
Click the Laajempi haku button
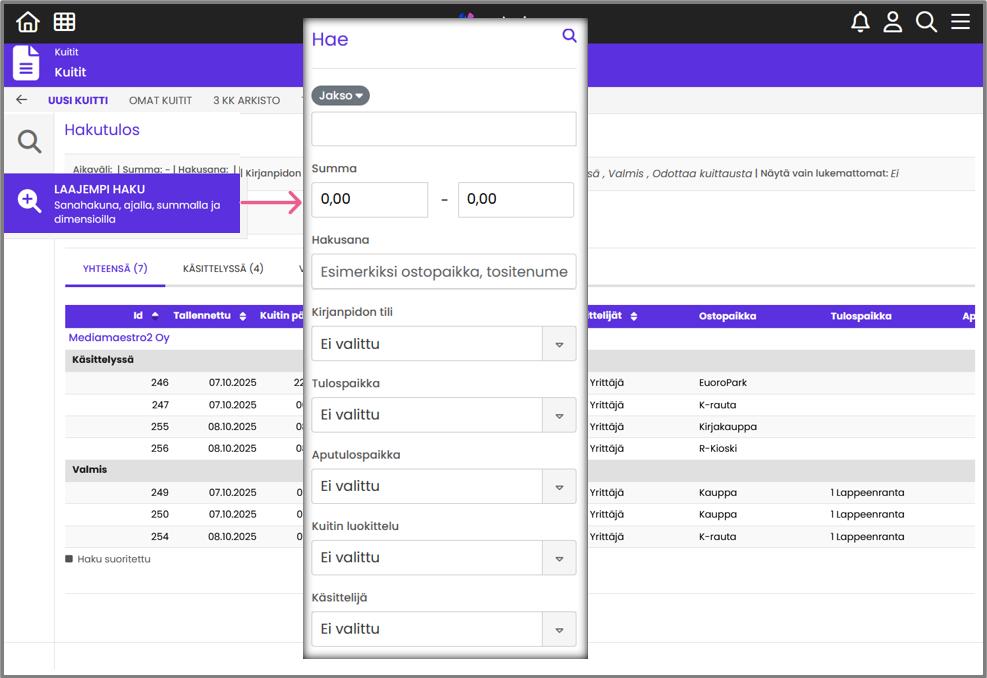pyautogui.click(x=122, y=204)
